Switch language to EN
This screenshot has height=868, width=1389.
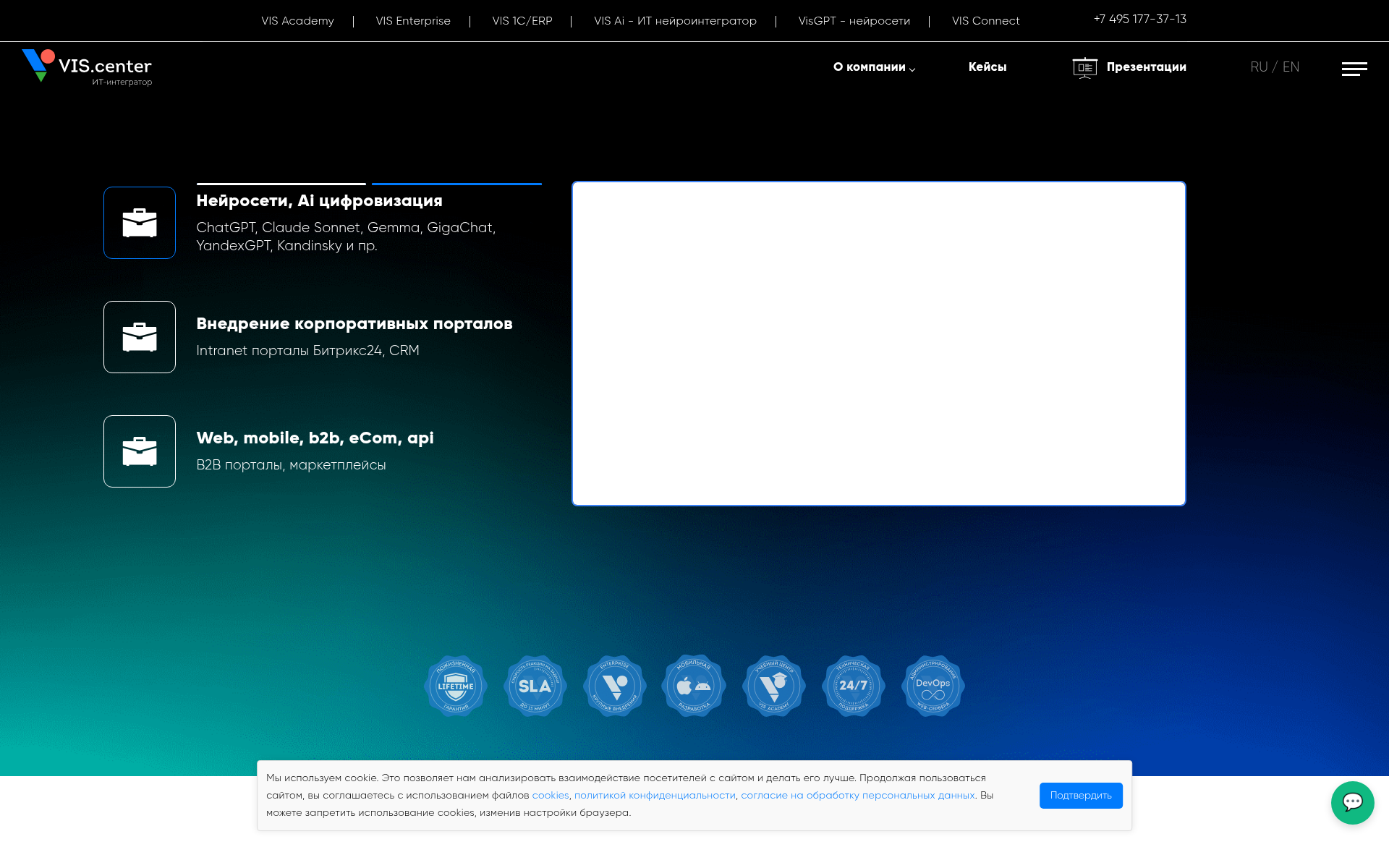click(1291, 67)
